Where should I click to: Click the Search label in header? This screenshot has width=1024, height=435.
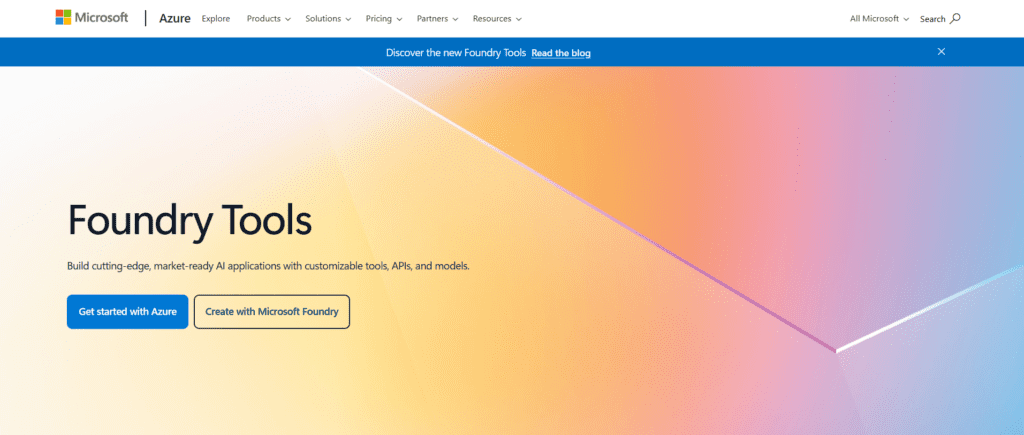[x=932, y=19]
